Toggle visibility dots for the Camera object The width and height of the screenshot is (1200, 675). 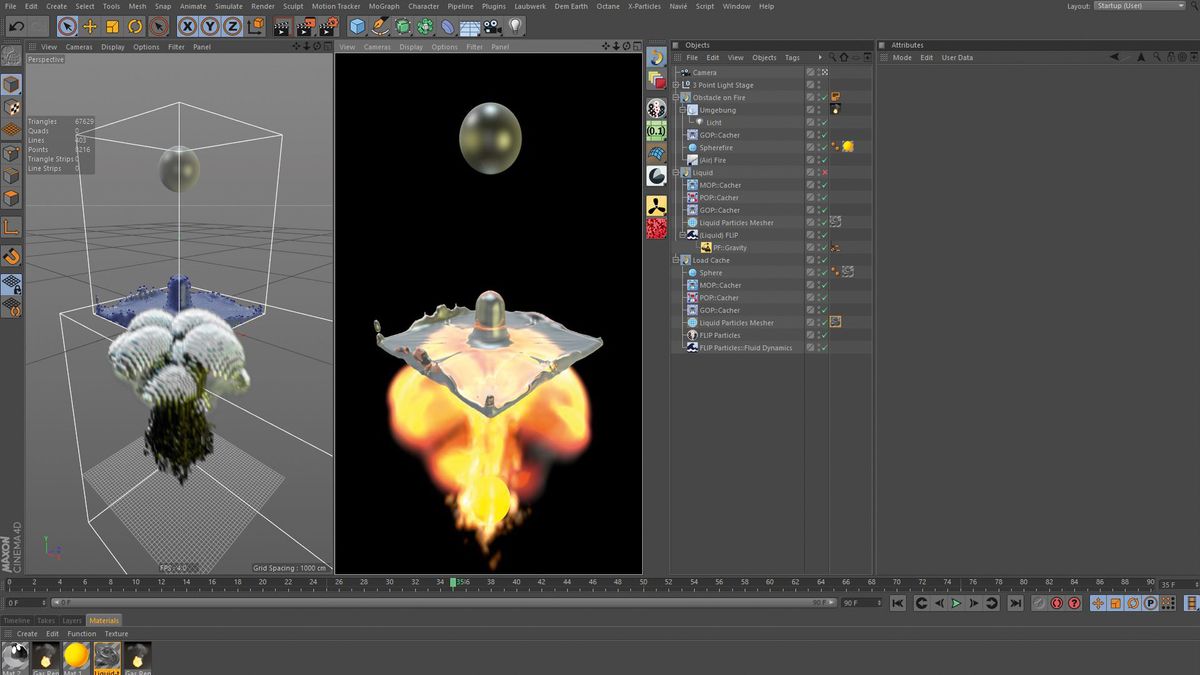coord(819,72)
